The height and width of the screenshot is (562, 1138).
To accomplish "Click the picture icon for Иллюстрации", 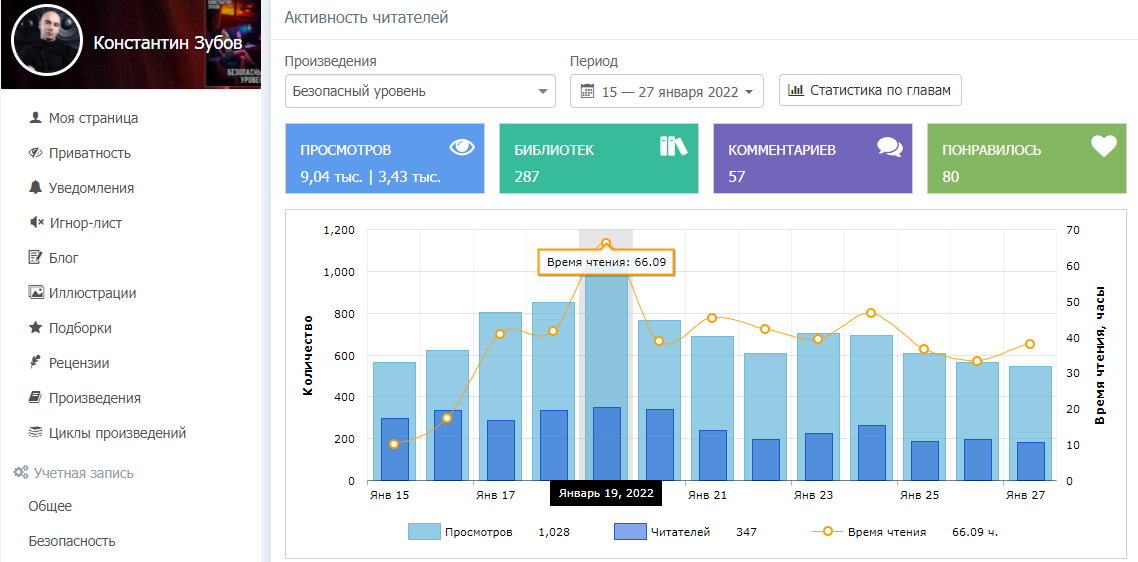I will tap(36, 293).
